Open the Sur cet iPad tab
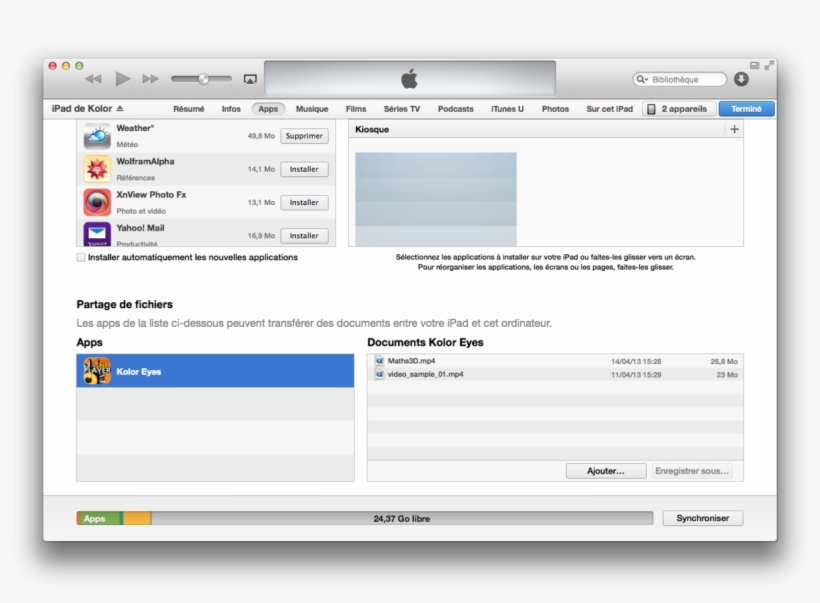Image resolution: width=820 pixels, height=603 pixels. tap(609, 109)
